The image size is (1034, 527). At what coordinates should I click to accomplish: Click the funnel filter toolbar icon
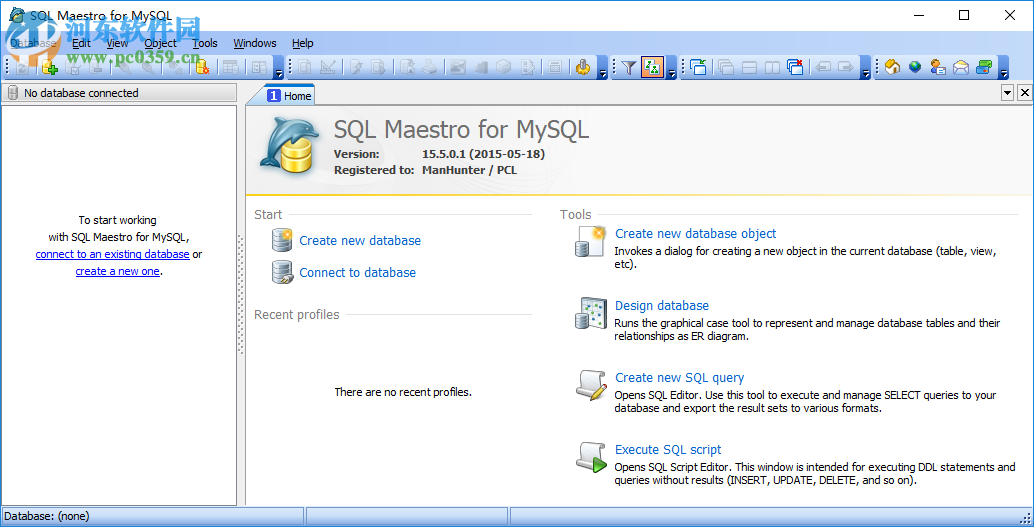coord(629,67)
